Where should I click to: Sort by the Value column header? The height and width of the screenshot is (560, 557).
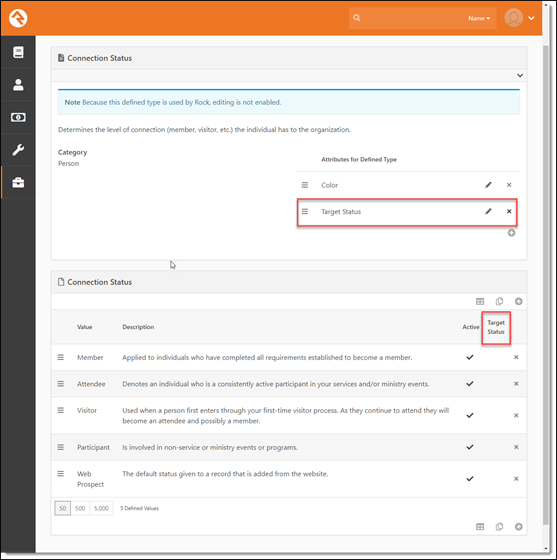[85, 327]
